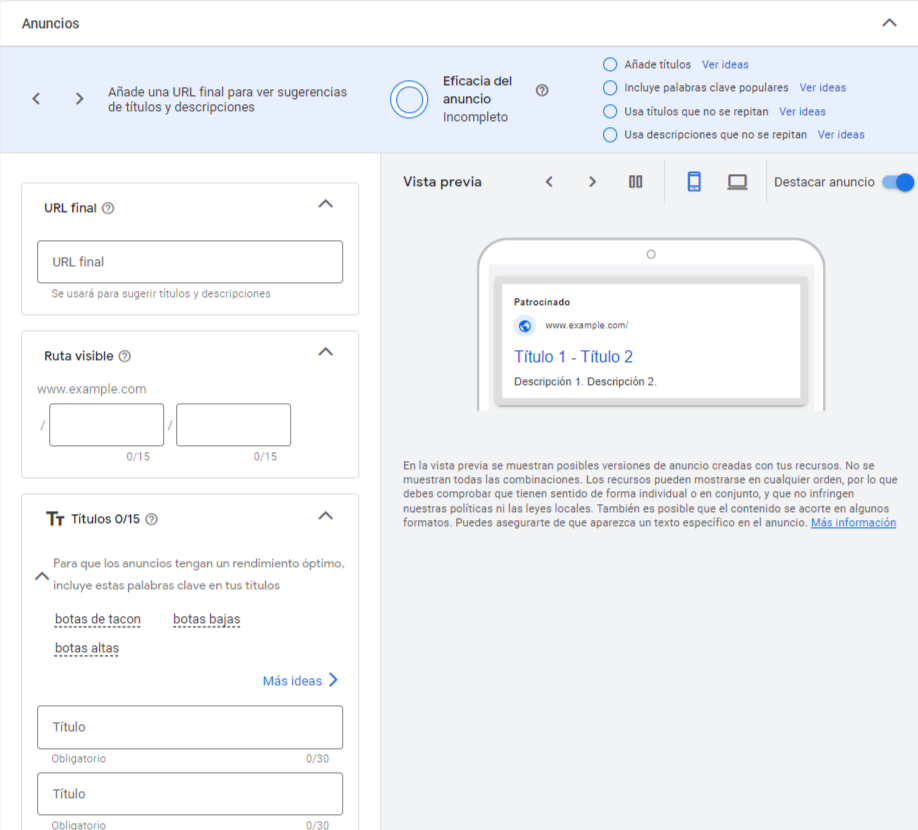Select mobile phone preview
Screen dimensions: 918x830
click(694, 181)
